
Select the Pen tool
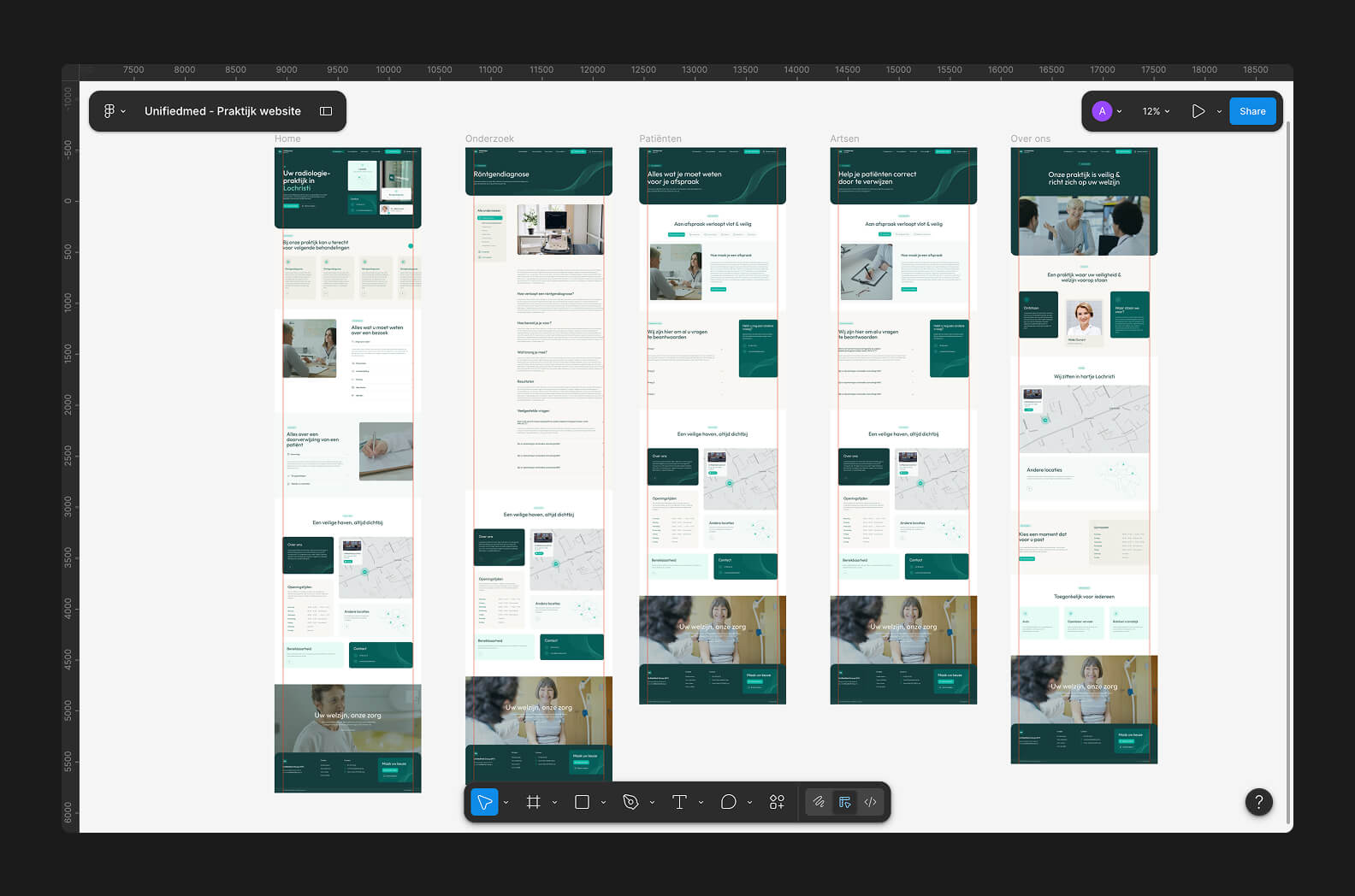click(x=631, y=802)
